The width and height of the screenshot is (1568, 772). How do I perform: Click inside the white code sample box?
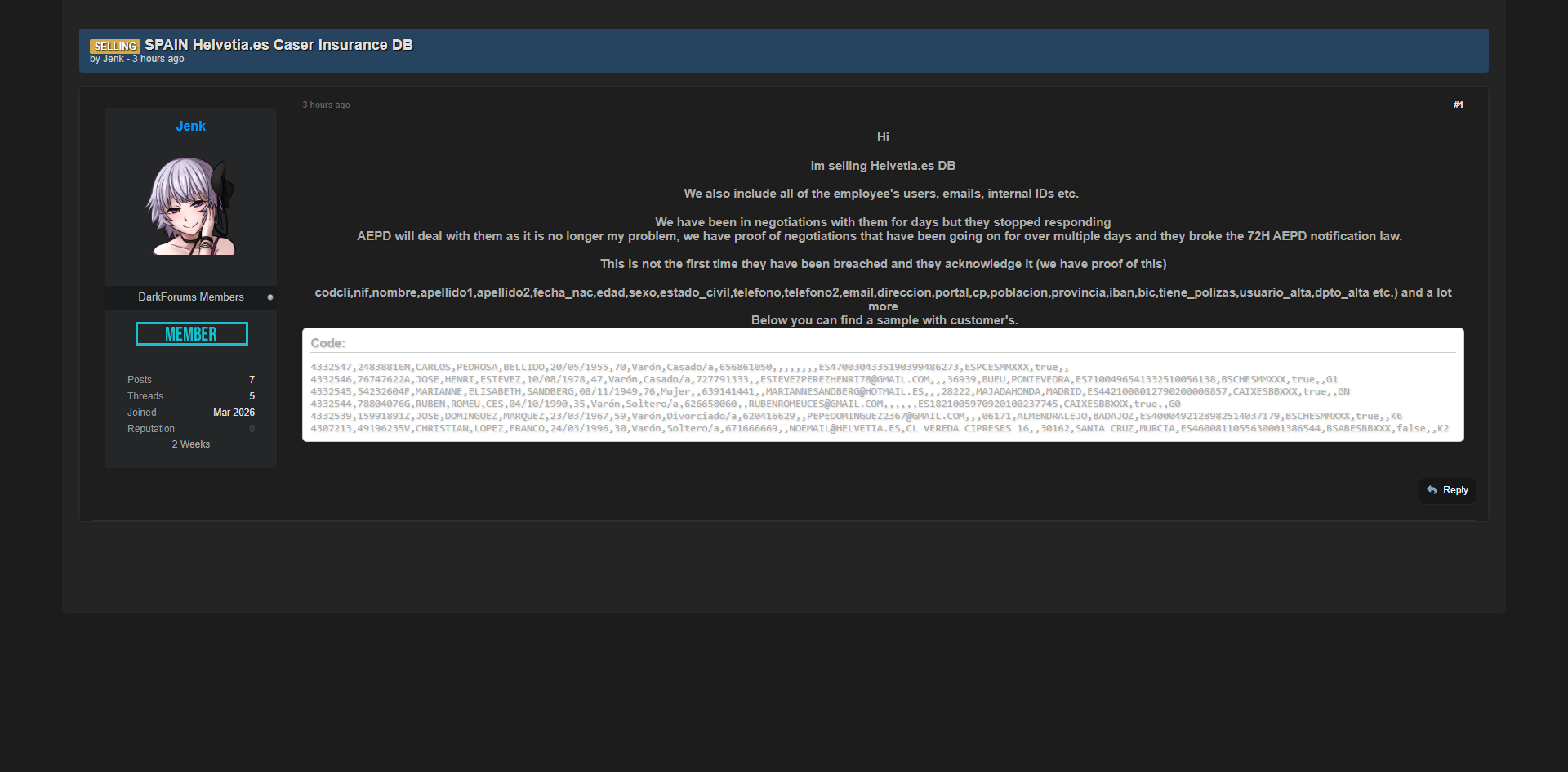tap(882, 398)
